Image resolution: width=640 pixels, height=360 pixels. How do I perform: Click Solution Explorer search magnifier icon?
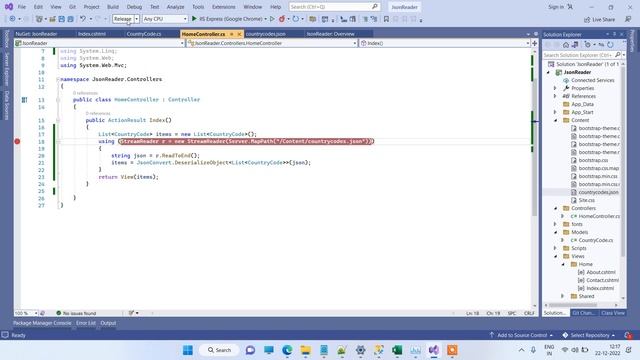(618, 55)
